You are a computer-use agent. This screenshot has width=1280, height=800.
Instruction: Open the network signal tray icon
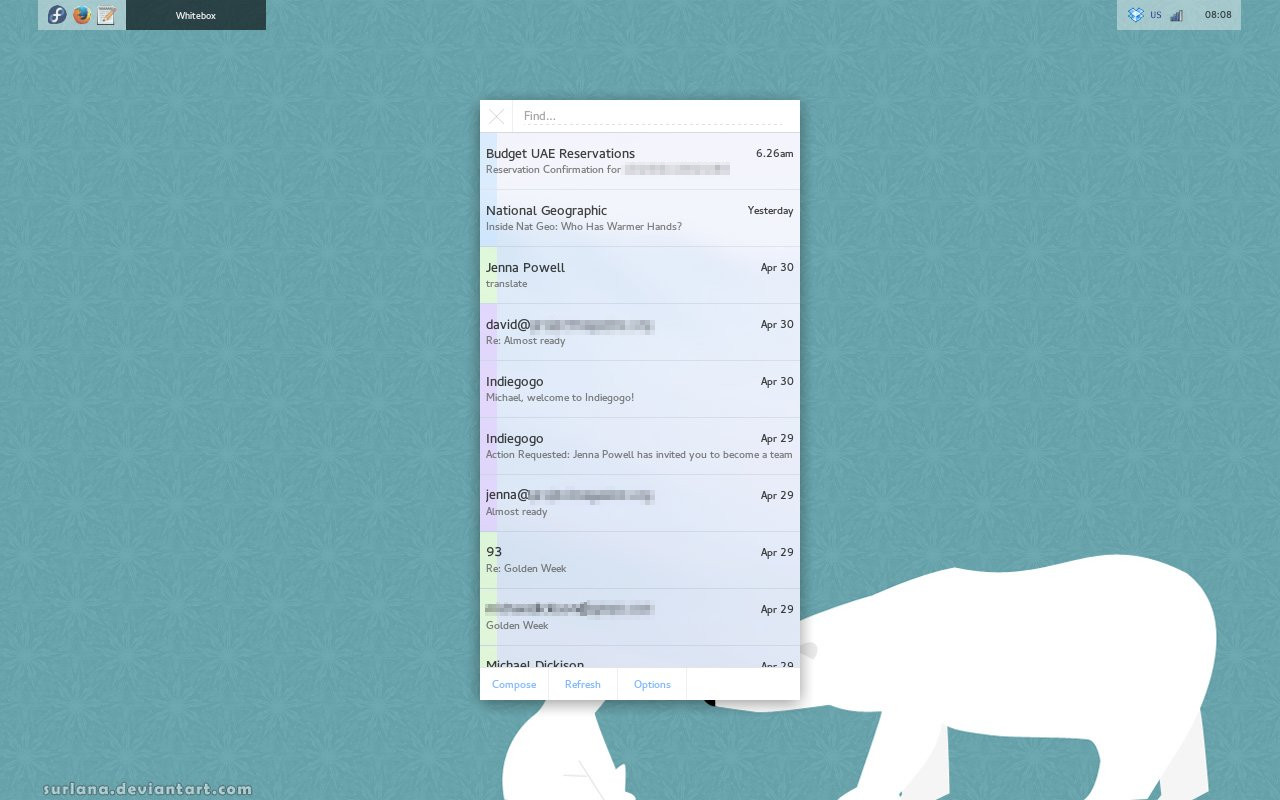click(1177, 15)
